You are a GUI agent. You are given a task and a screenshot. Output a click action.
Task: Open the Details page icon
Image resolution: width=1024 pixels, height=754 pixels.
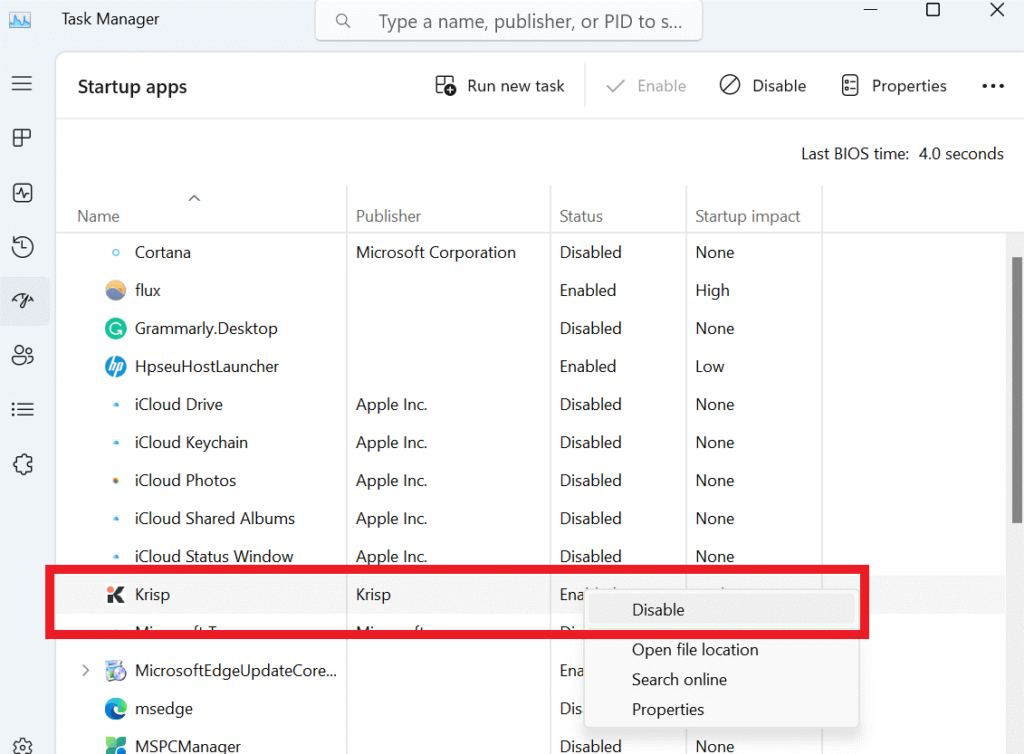(x=22, y=409)
